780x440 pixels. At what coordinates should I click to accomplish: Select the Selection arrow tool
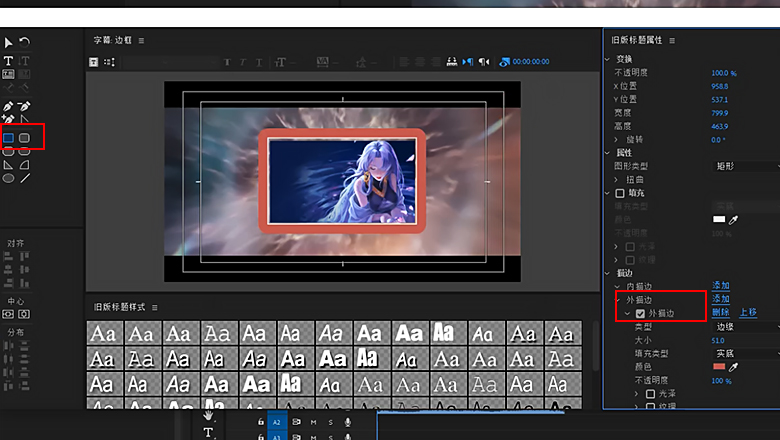pos(8,42)
